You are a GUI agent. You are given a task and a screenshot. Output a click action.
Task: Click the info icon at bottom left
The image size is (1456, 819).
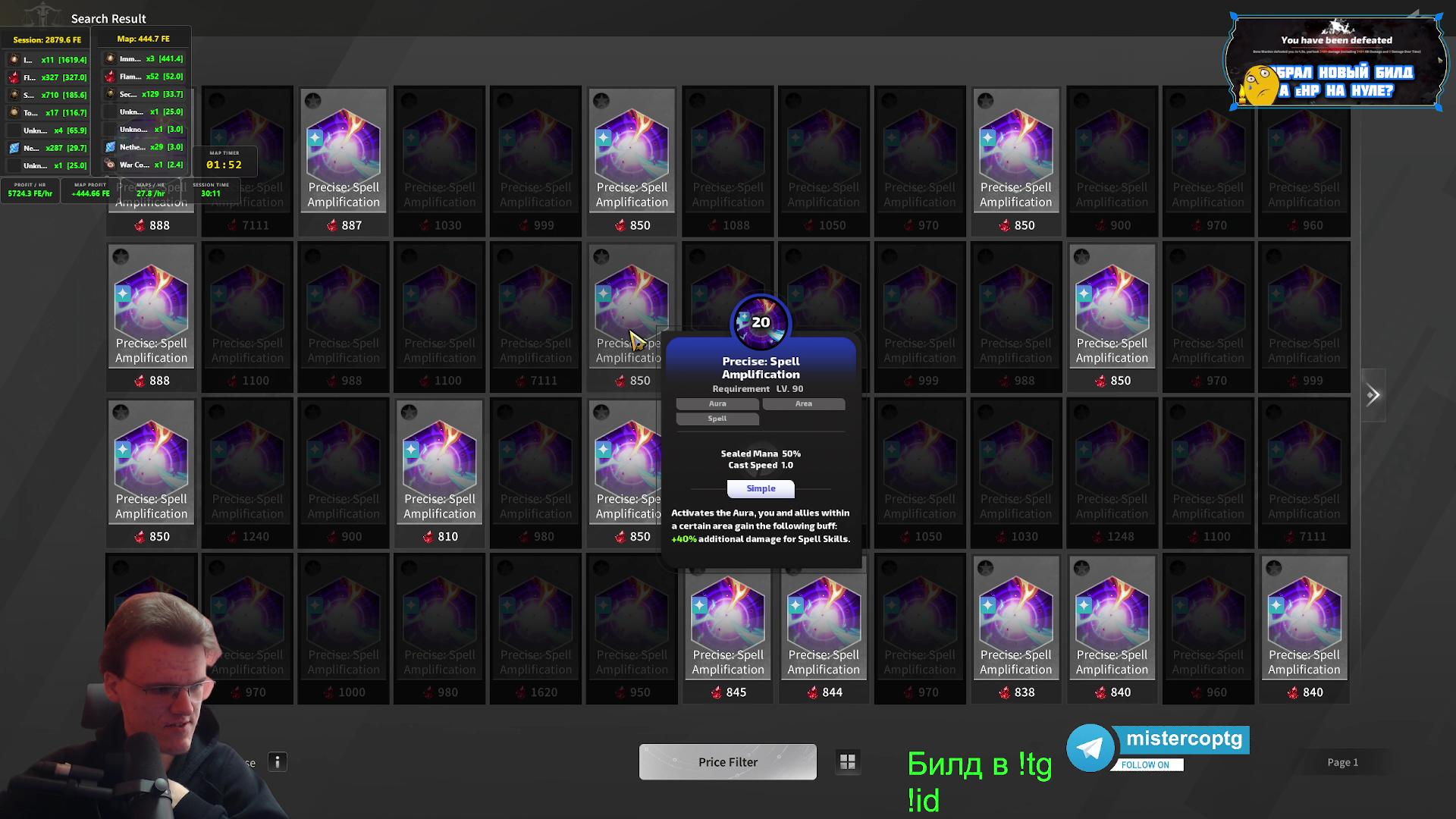(x=278, y=762)
